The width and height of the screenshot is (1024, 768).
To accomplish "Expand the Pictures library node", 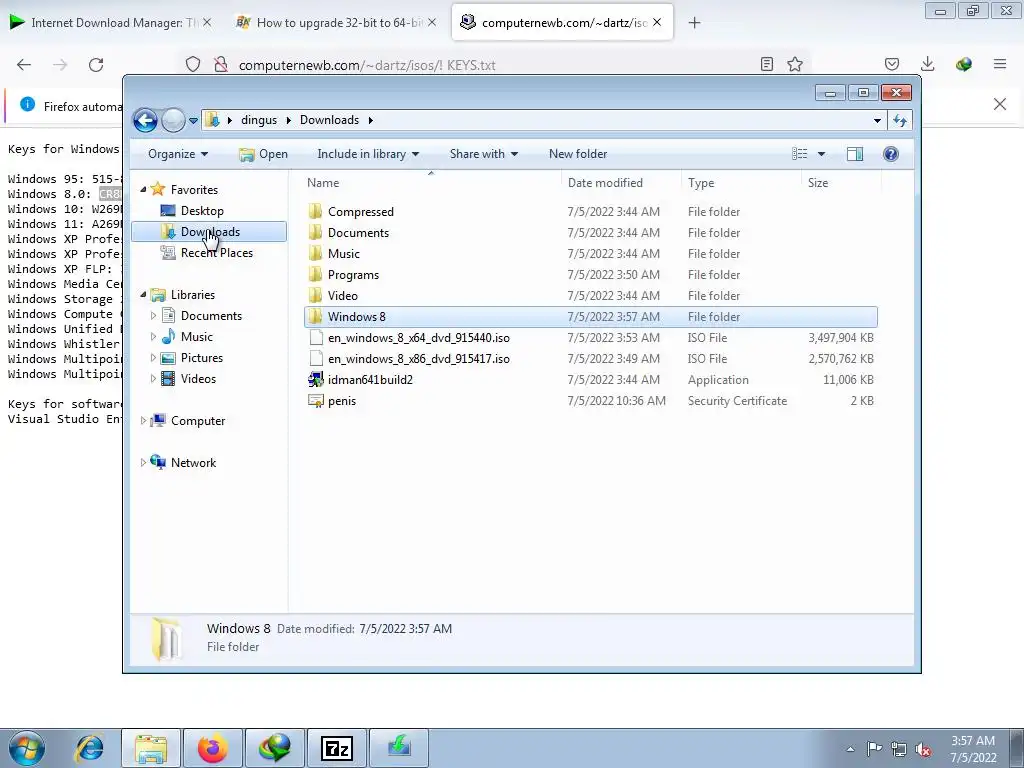I will point(153,358).
